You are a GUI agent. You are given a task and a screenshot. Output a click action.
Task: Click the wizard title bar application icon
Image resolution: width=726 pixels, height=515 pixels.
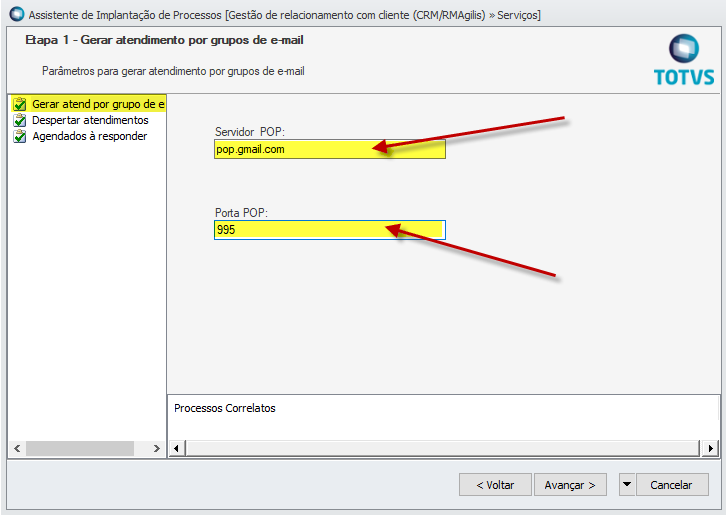[x=17, y=14]
